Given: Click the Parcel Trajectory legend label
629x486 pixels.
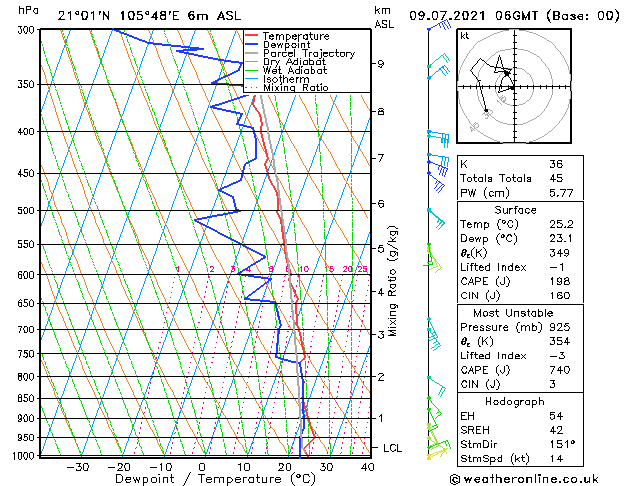Looking at the screenshot, I should (309, 53).
